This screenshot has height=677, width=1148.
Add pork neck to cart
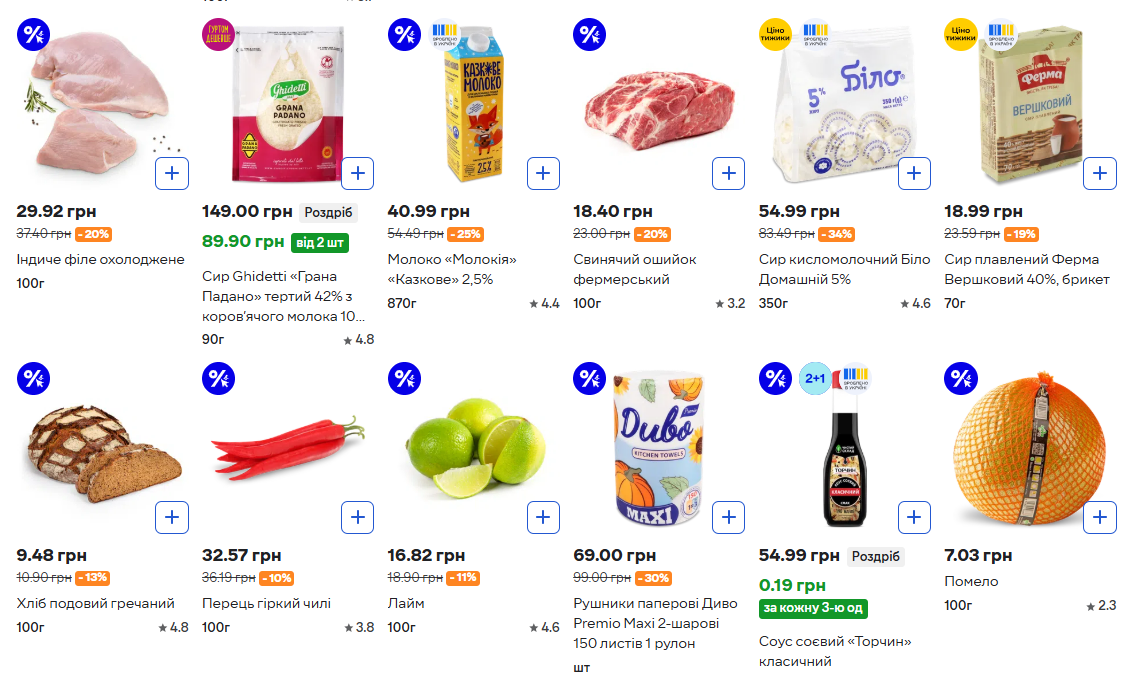click(x=728, y=173)
